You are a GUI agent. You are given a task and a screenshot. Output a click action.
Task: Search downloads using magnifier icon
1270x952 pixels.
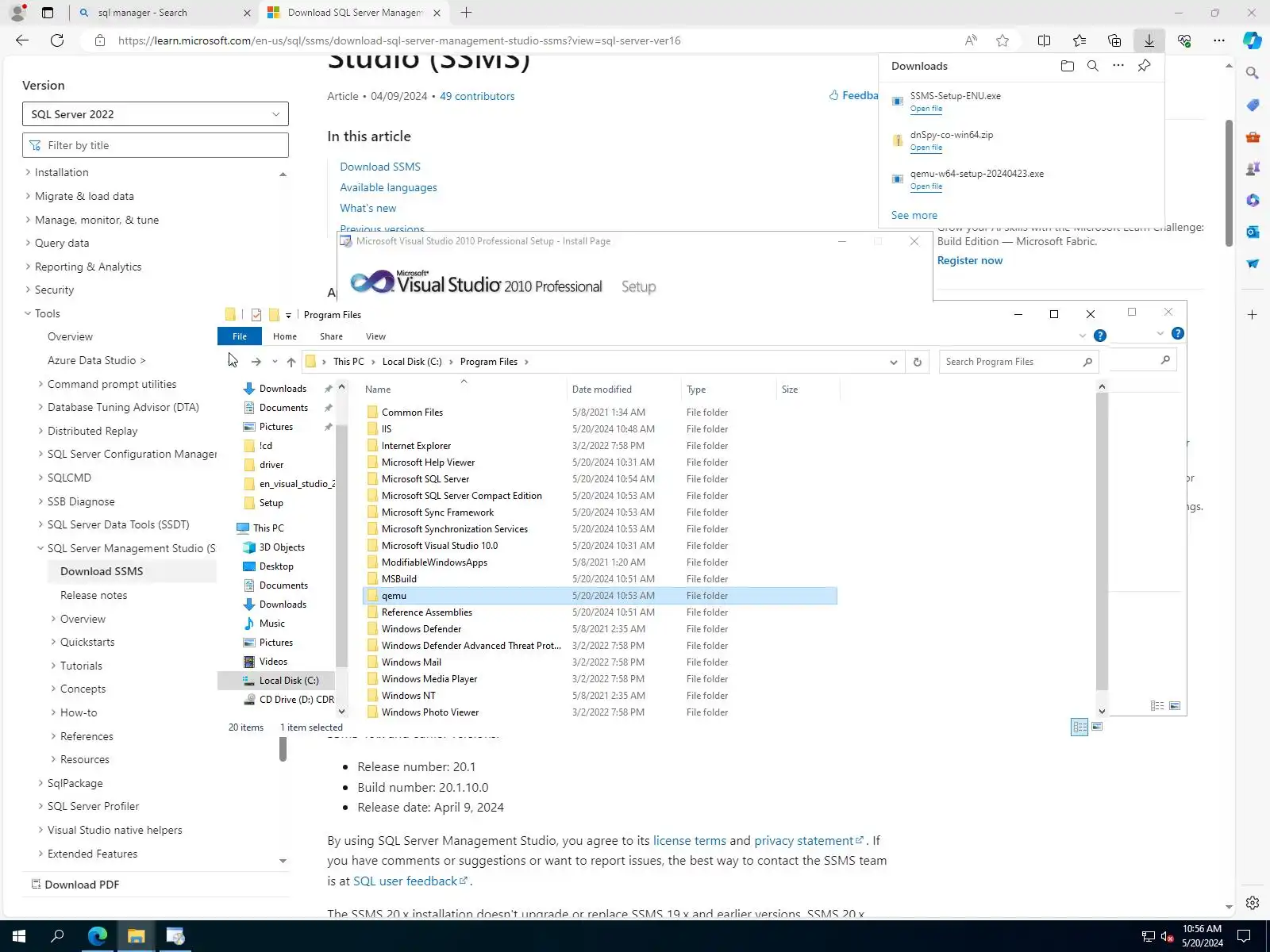pyautogui.click(x=1093, y=66)
